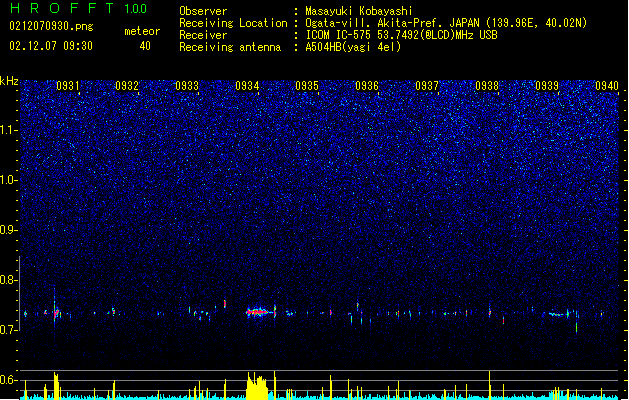Click the 0932 time marker
629x400 pixels.
tap(127, 86)
